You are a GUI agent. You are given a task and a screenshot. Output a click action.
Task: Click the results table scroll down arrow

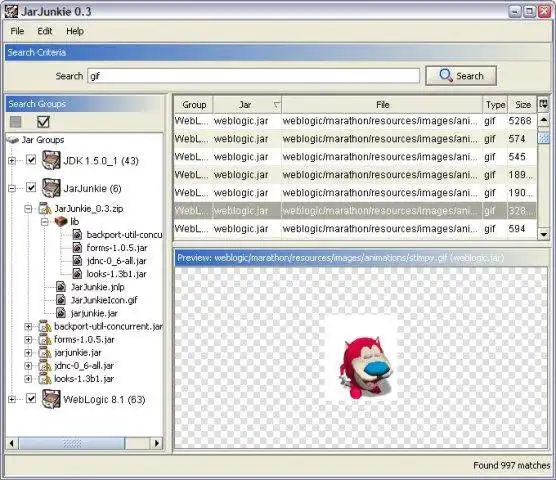coord(543,234)
